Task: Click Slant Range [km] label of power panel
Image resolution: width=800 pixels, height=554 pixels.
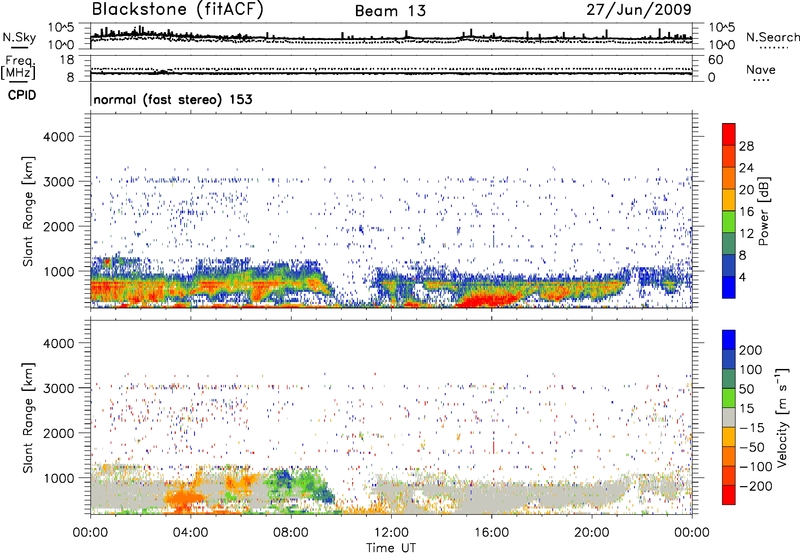Action: (28, 211)
